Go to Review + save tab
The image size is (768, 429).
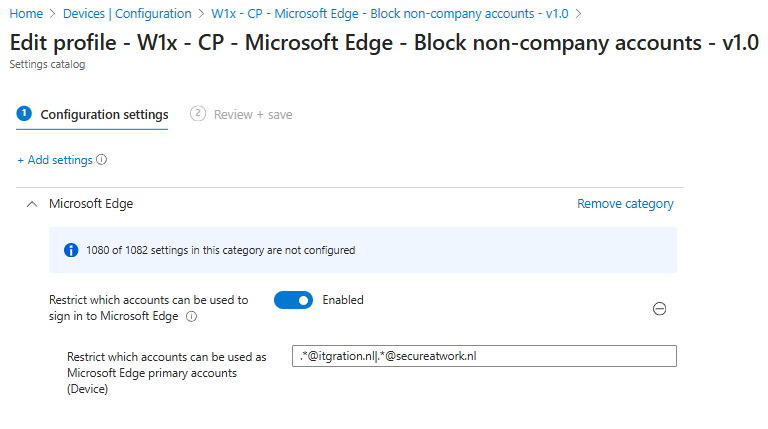click(252, 115)
